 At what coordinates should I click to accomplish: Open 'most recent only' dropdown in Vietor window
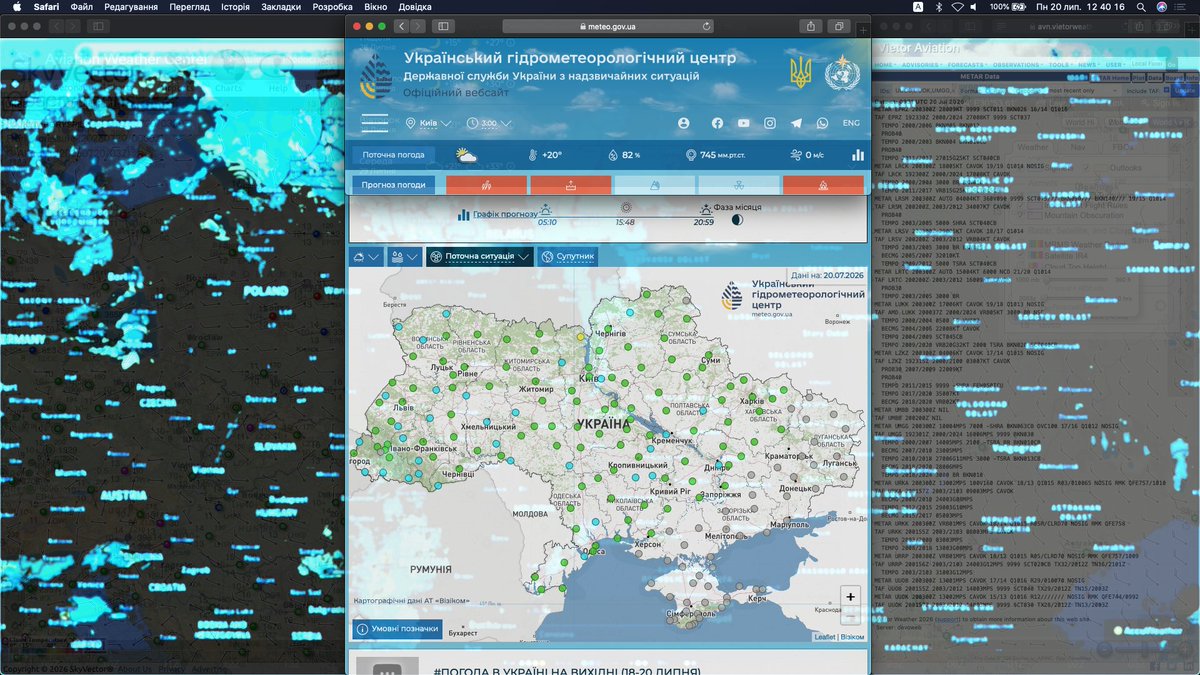1085,90
